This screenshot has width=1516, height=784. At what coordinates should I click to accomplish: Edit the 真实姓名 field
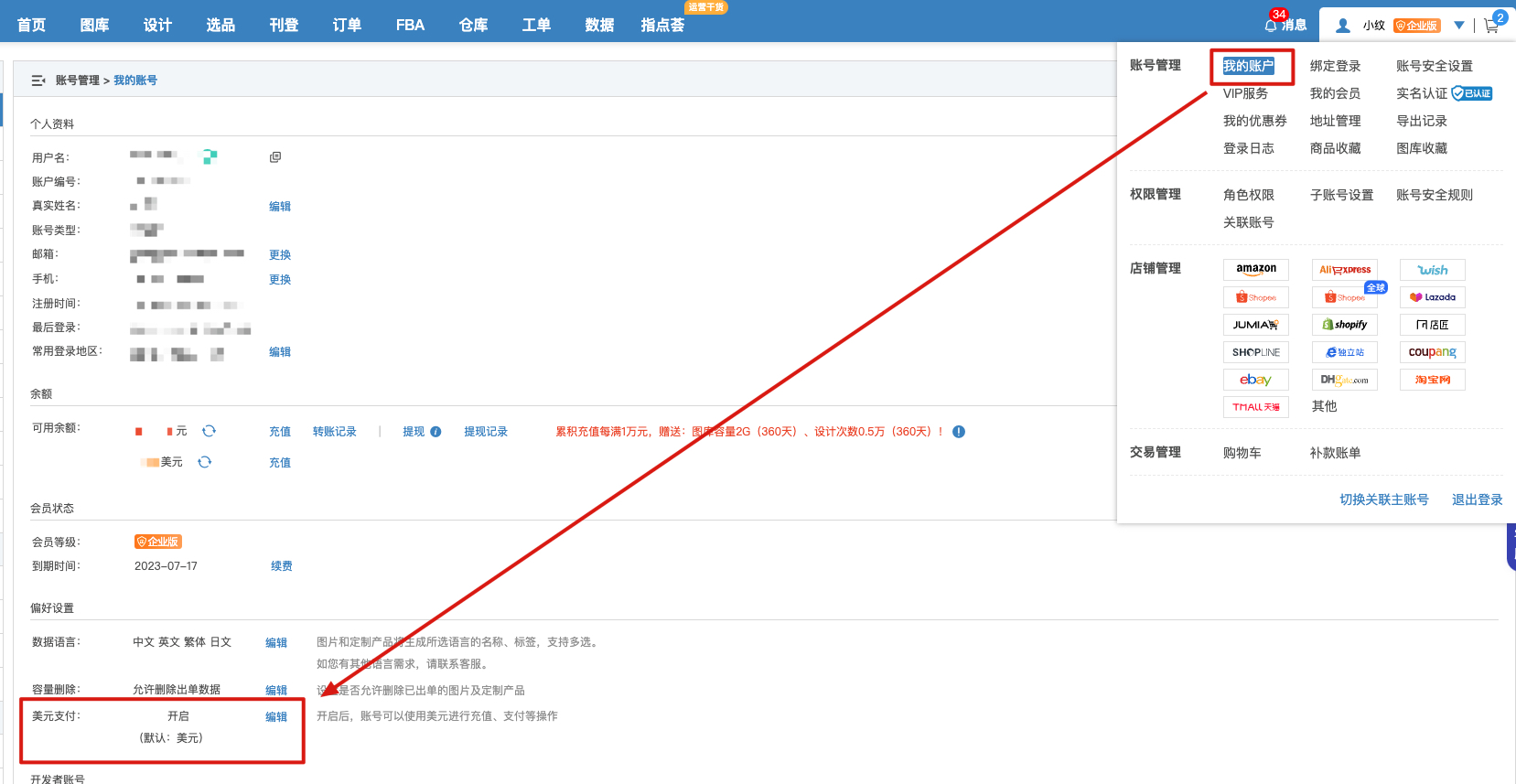tap(280, 207)
